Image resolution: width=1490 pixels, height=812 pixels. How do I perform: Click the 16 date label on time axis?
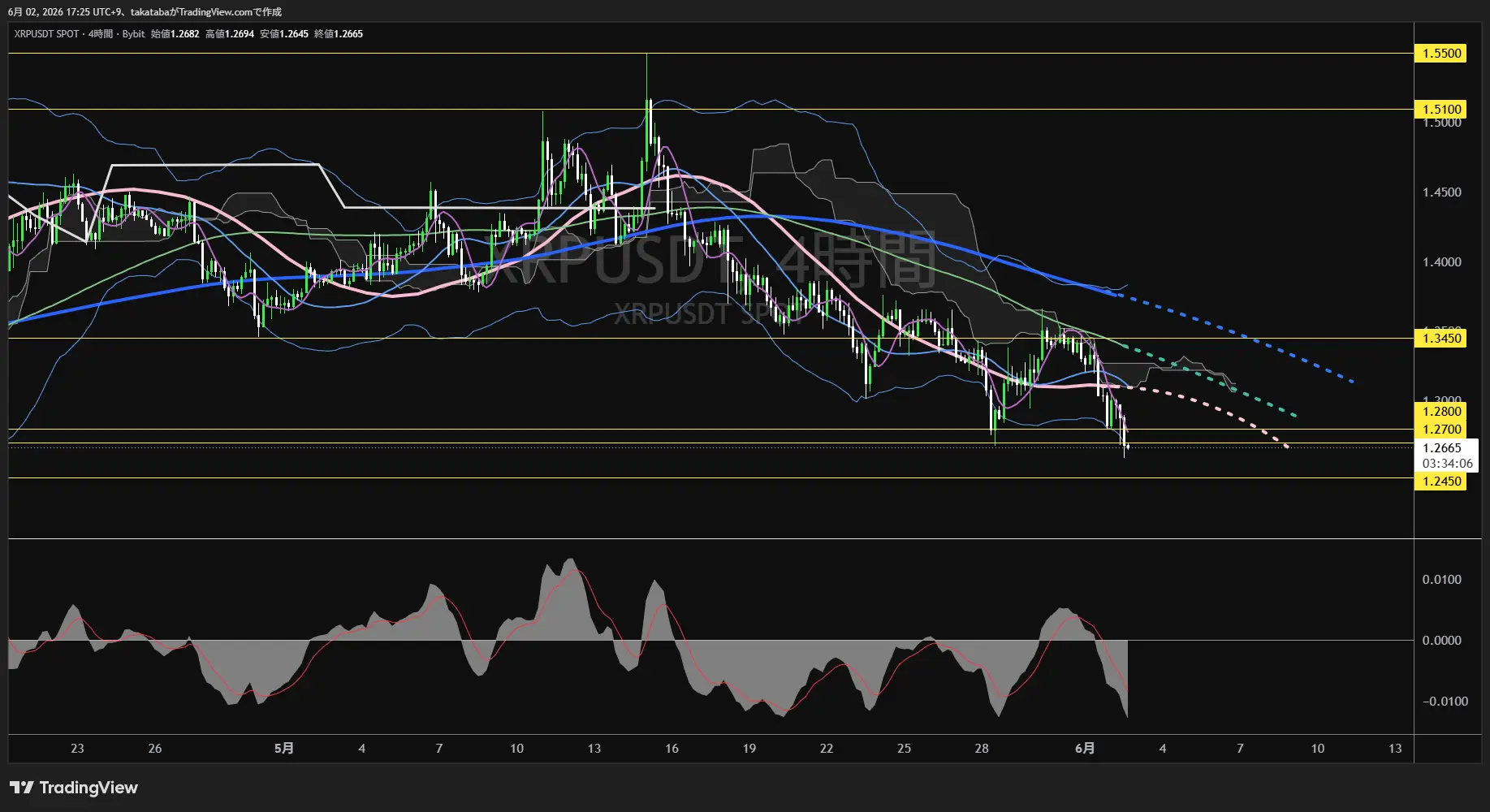672,749
